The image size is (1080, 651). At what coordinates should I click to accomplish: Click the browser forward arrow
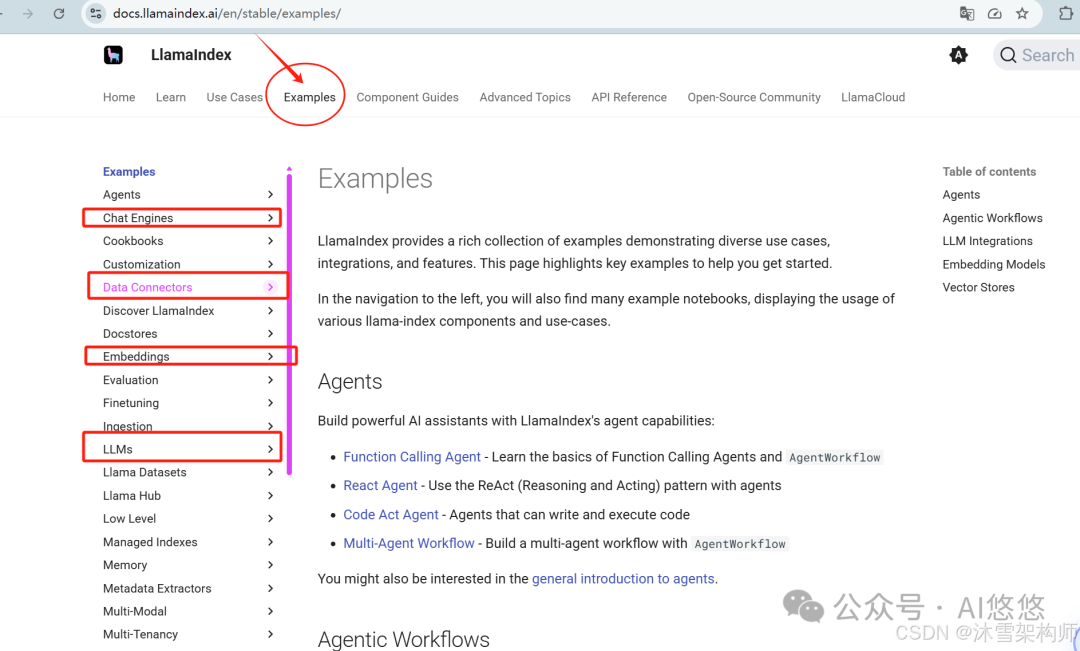point(28,13)
